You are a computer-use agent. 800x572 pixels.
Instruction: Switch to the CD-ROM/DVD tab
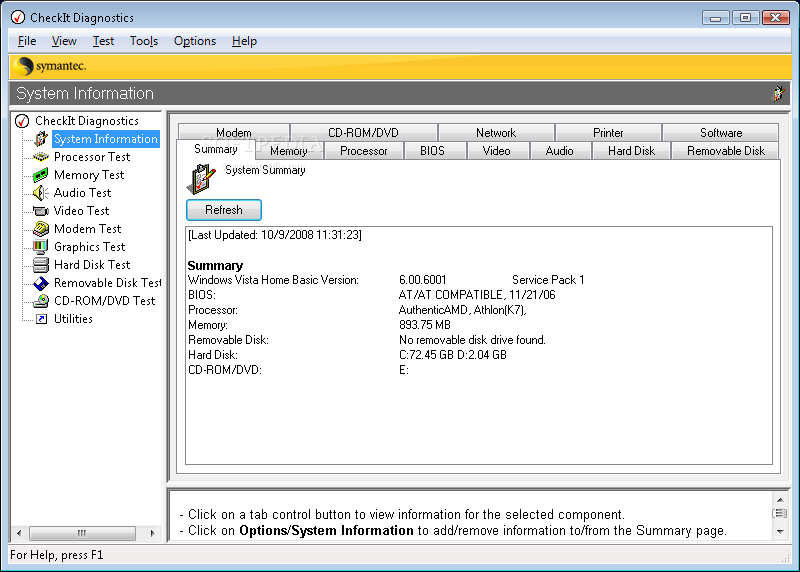(363, 133)
